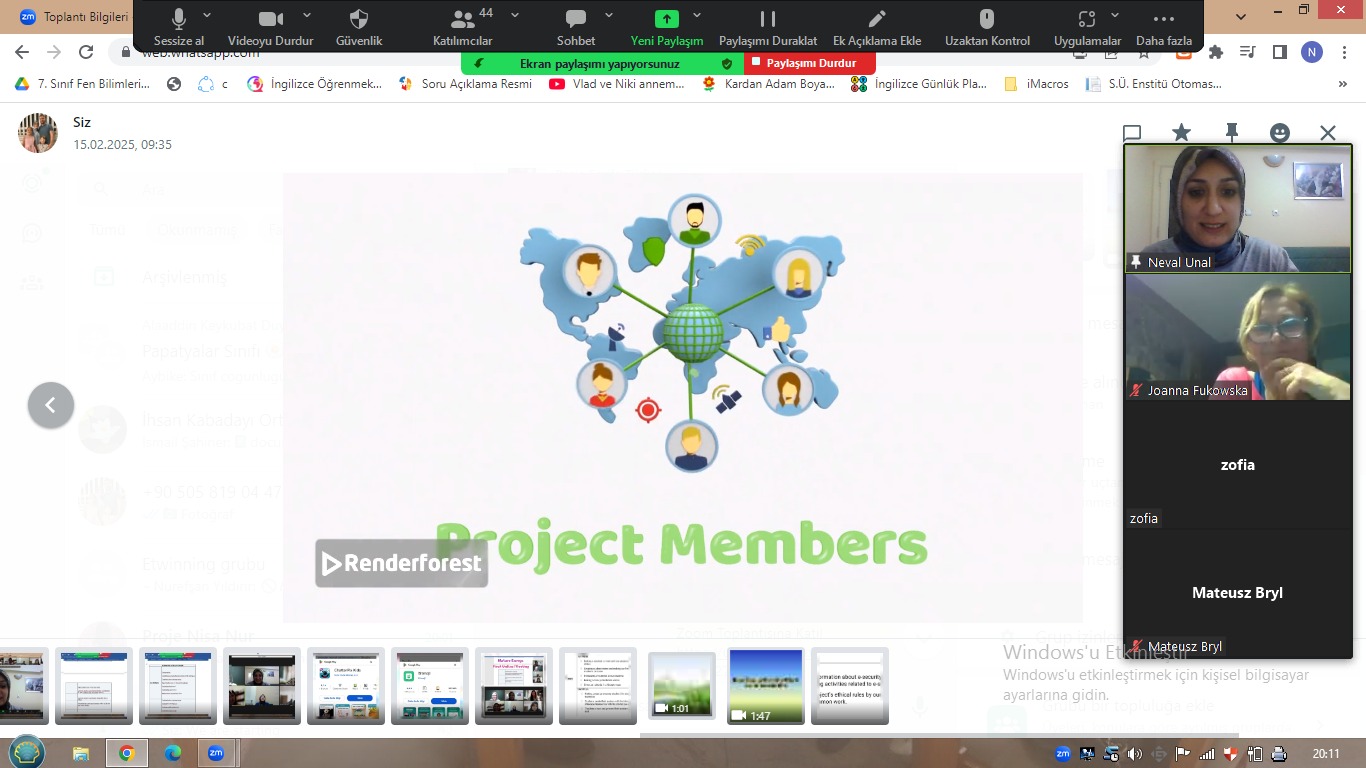React with emoji in media viewer
Image resolution: width=1366 pixels, height=768 pixels.
click(1280, 133)
